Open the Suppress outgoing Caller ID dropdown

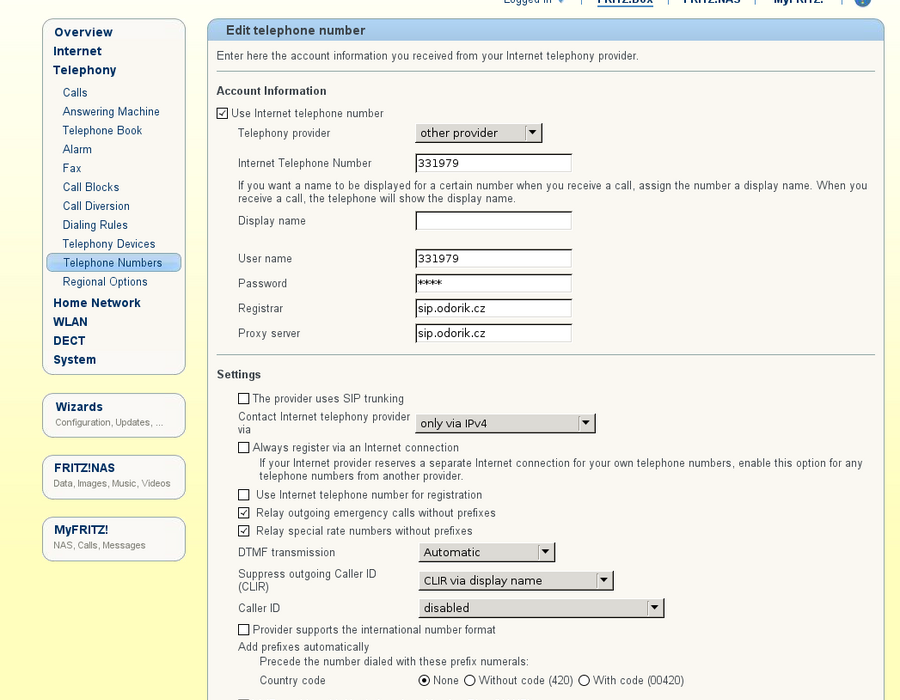(x=516, y=581)
